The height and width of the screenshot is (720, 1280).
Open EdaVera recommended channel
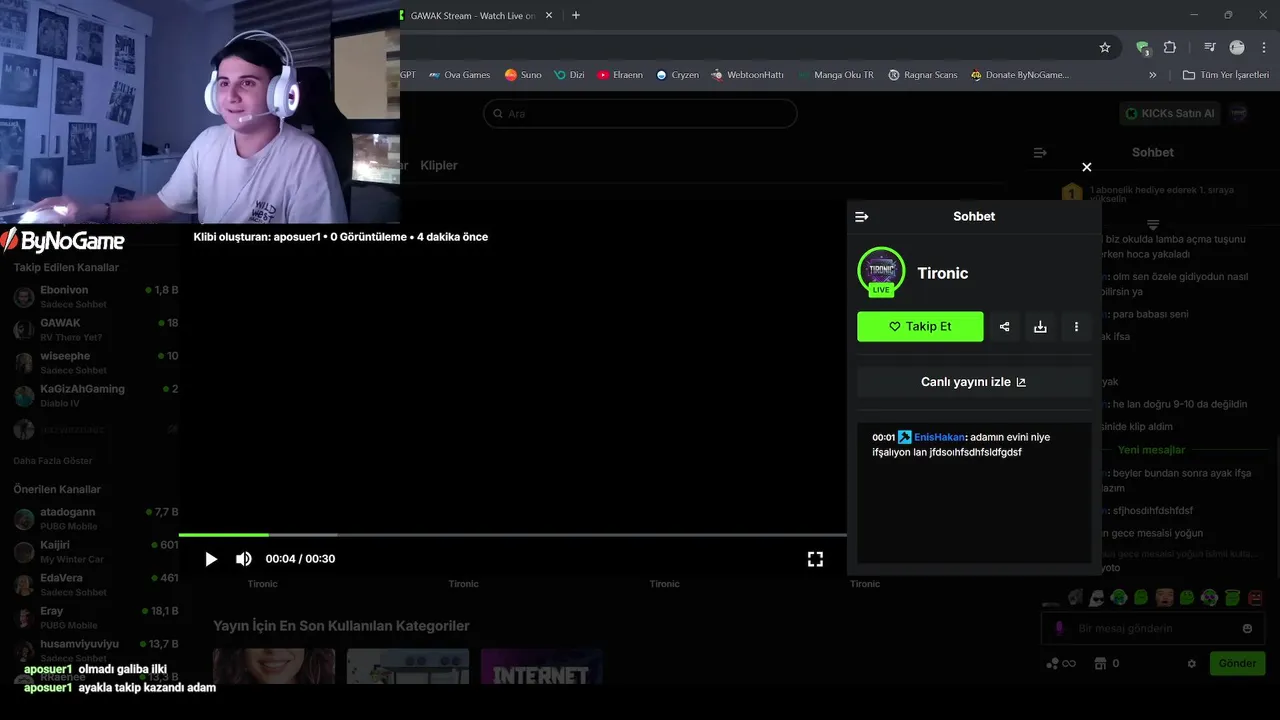coord(95,584)
